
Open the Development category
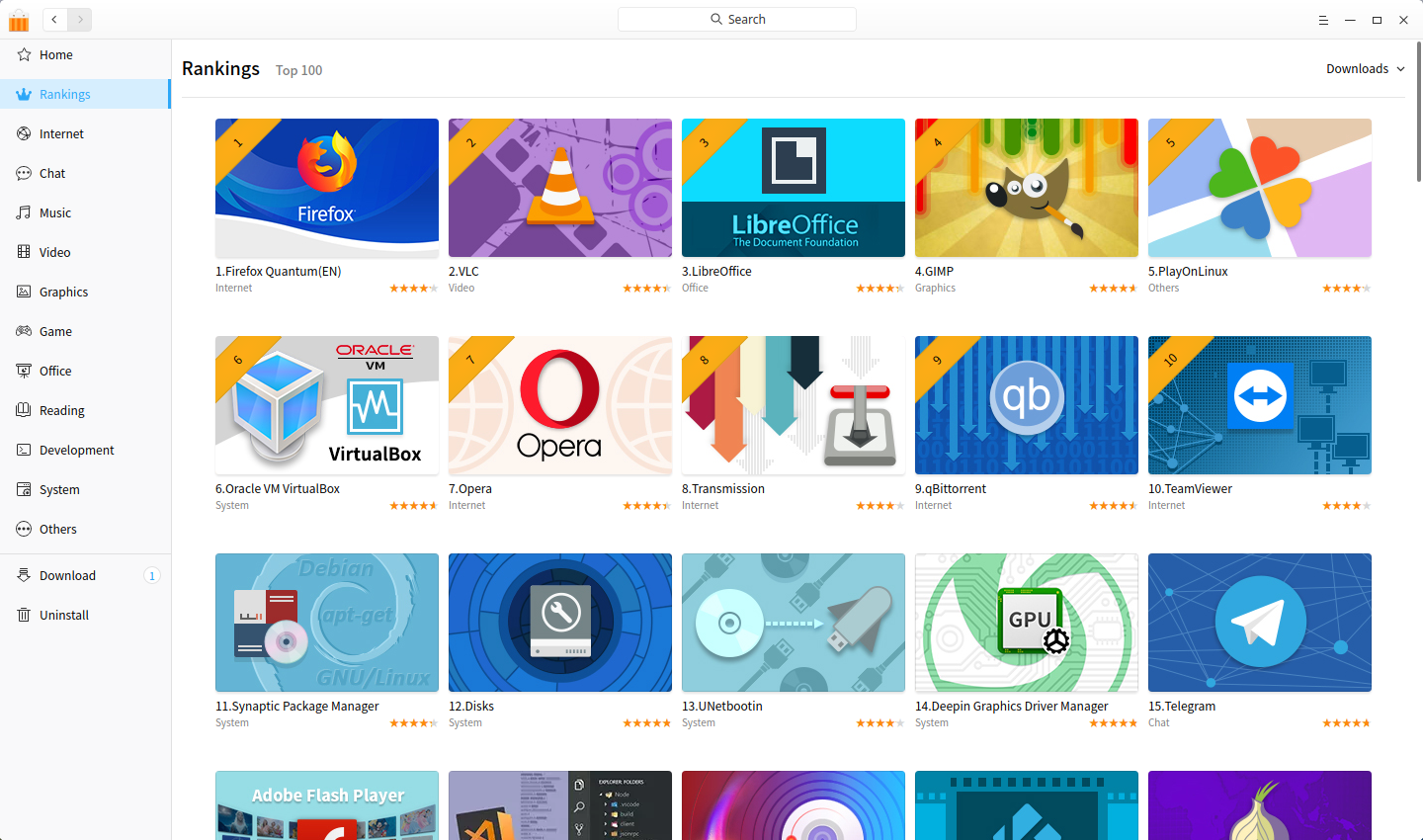pos(85,450)
